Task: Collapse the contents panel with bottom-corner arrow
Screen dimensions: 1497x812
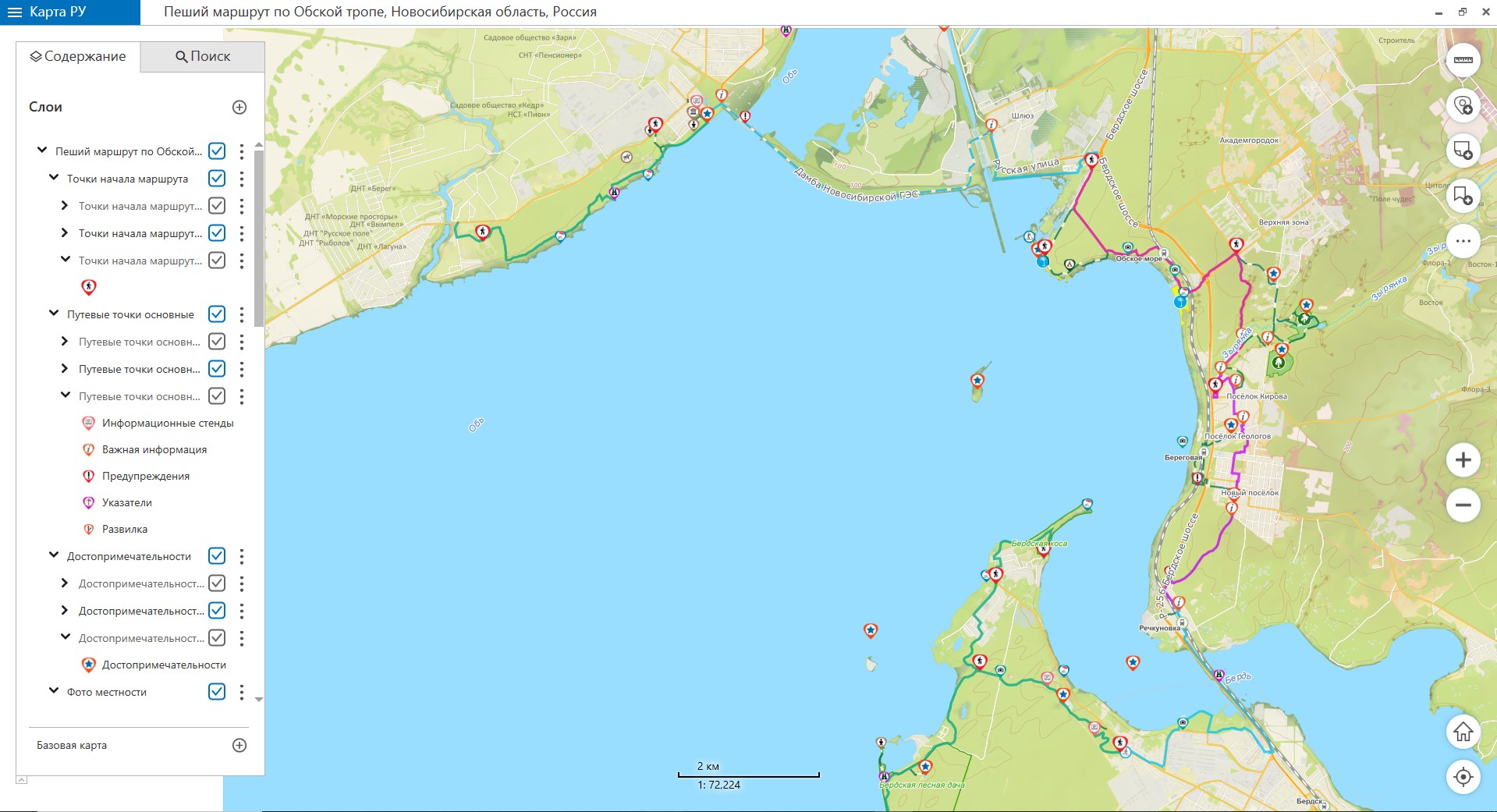Action: [22, 780]
